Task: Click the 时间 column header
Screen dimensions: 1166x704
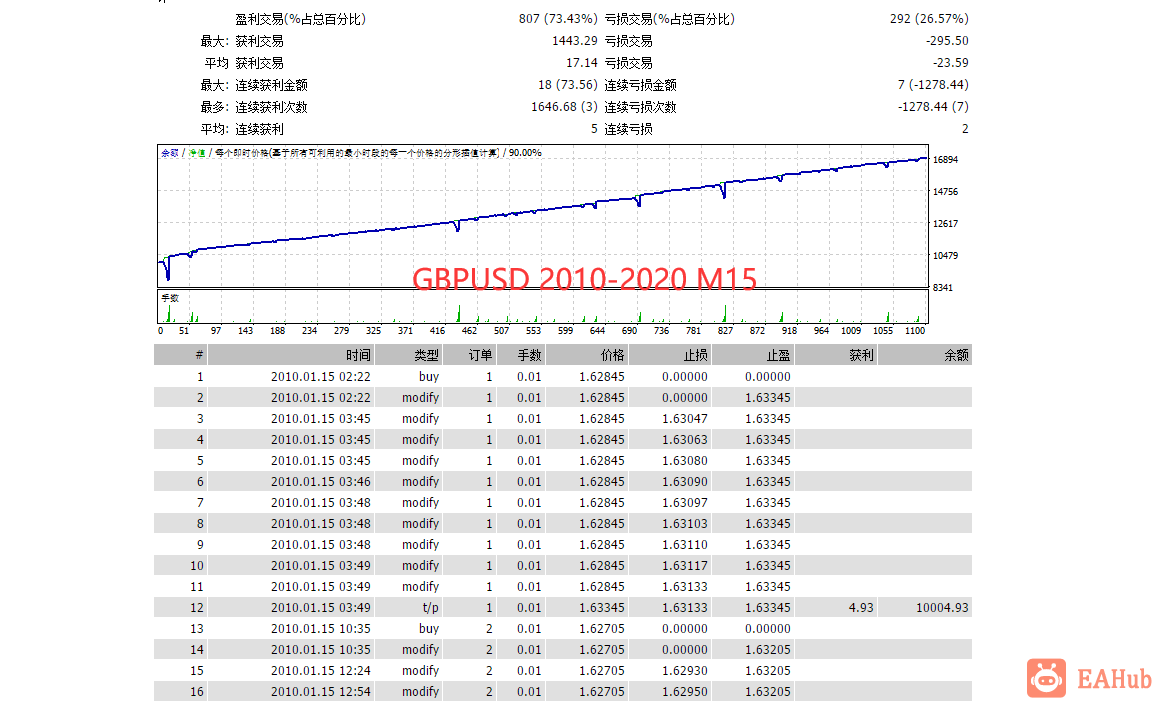Action: click(358, 355)
